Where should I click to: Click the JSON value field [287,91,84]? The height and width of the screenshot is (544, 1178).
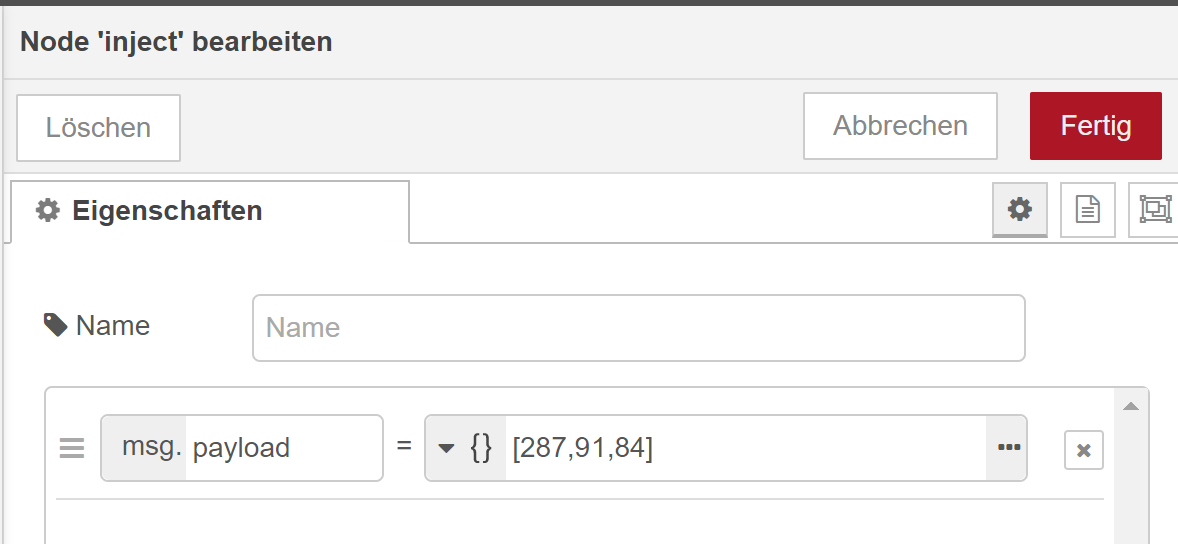click(740, 448)
